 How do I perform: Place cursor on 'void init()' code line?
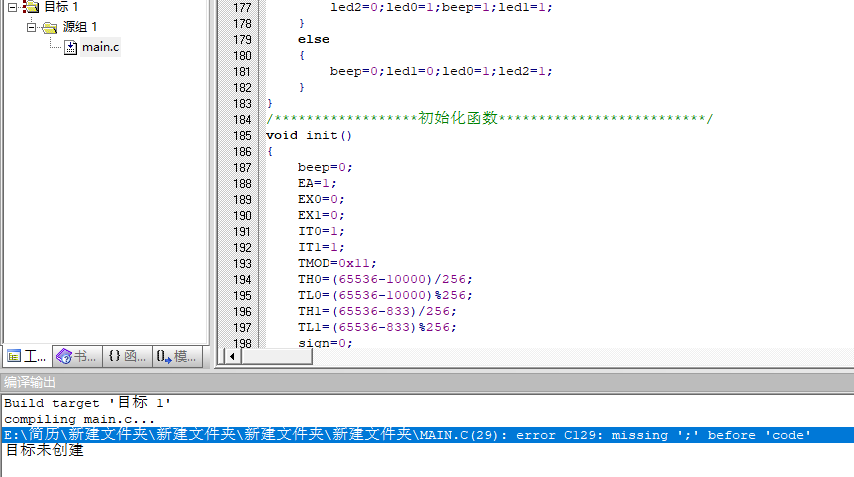309,135
